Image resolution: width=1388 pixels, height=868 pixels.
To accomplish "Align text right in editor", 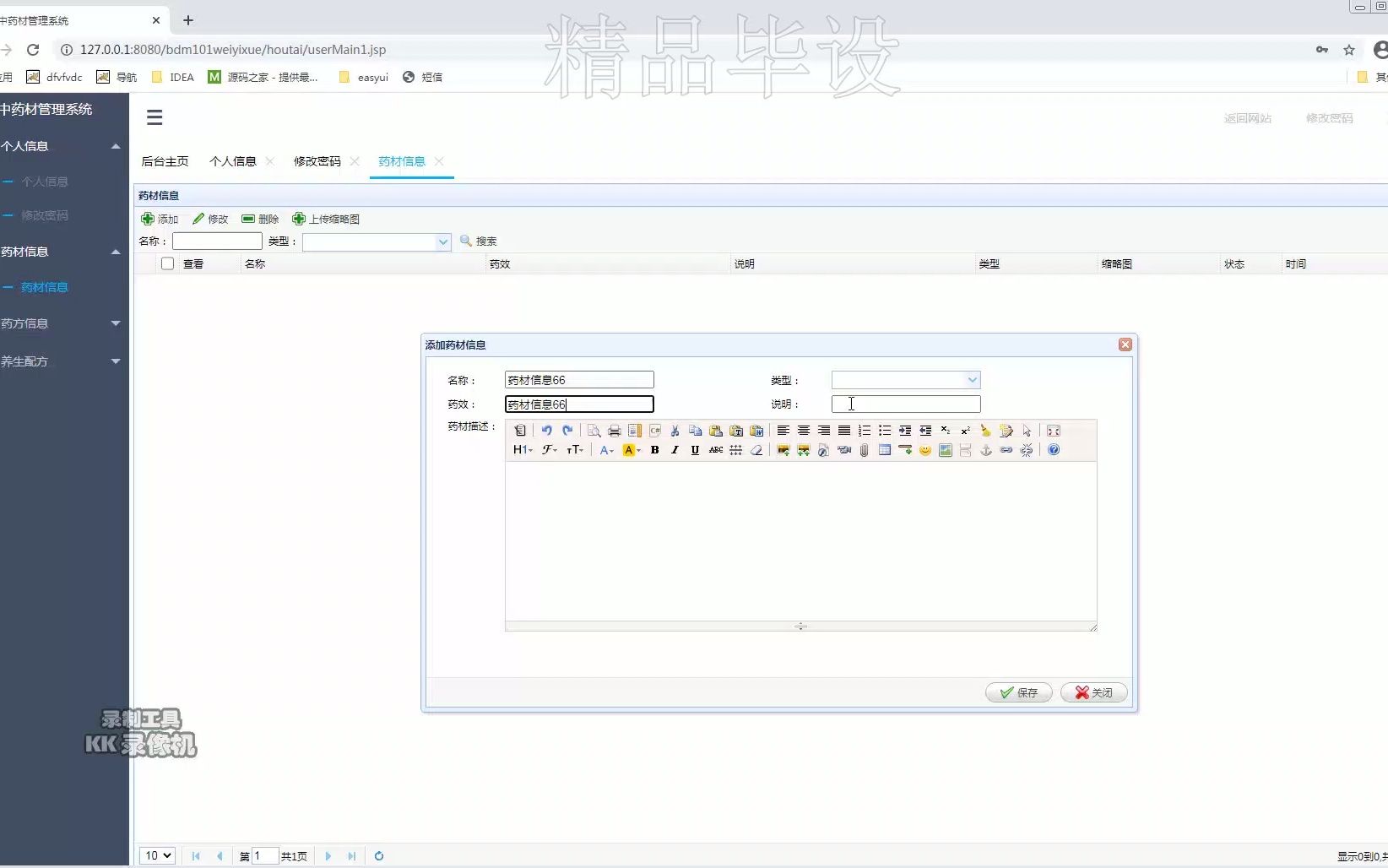I will 823,431.
